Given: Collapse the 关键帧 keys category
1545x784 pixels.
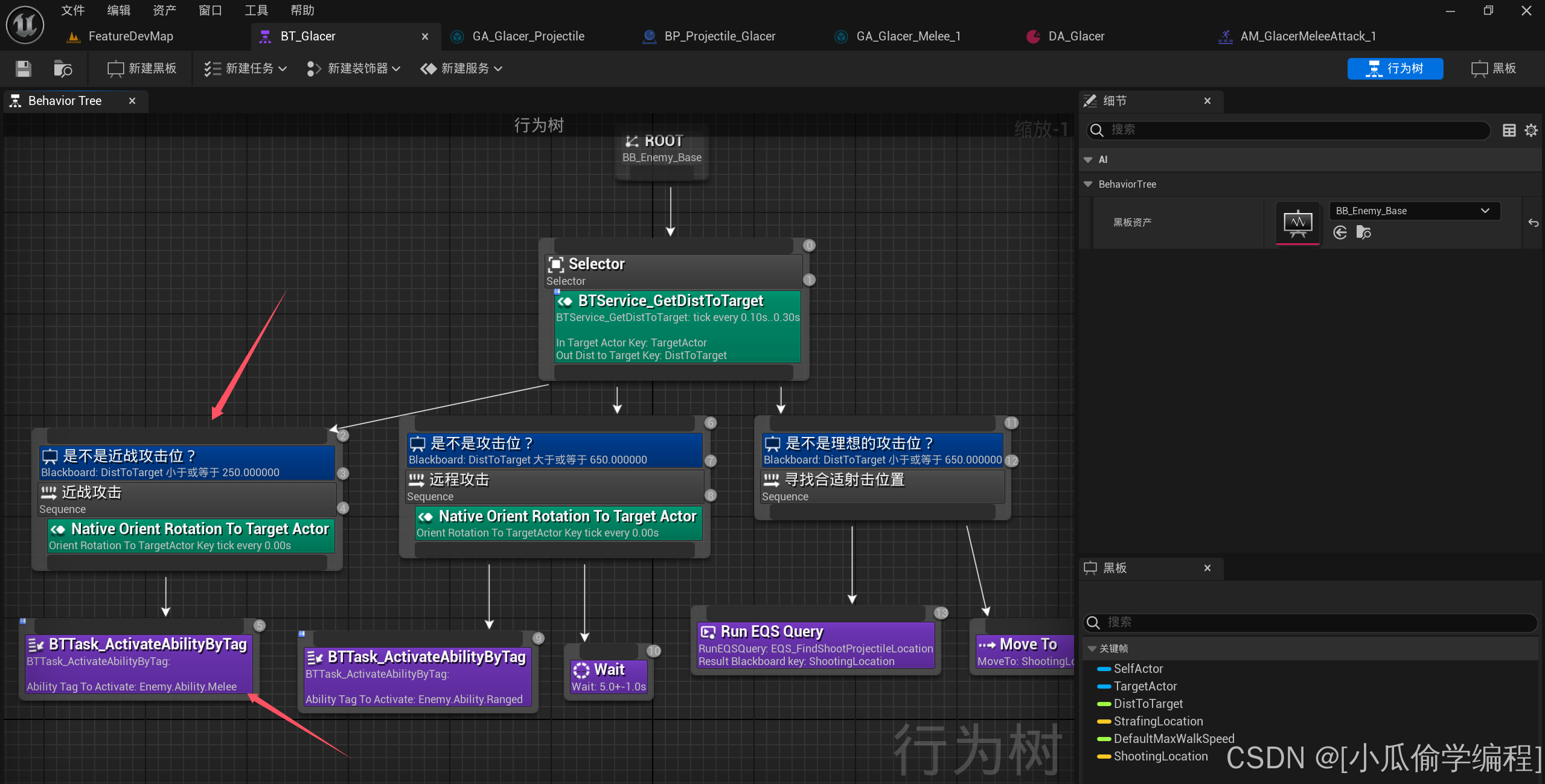Looking at the screenshot, I should [x=1092, y=648].
